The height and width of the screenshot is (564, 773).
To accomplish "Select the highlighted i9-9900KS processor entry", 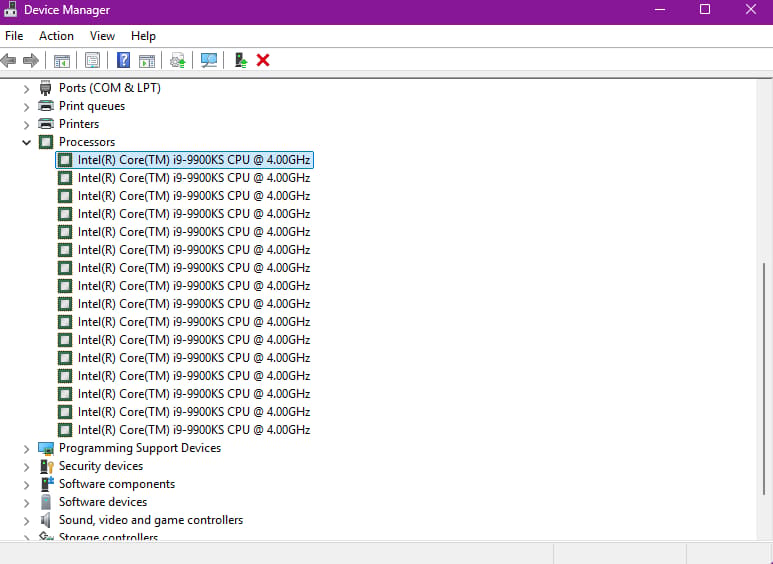I will pyautogui.click(x=184, y=160).
